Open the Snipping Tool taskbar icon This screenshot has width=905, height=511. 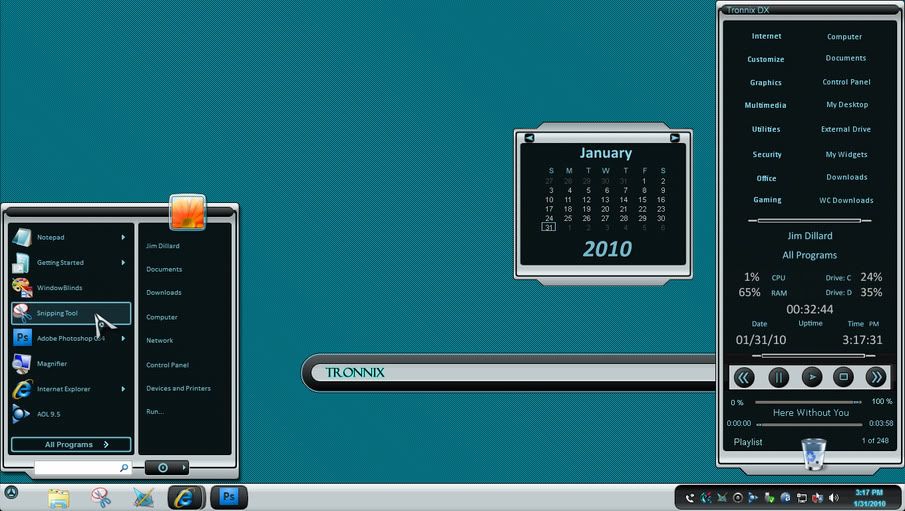tap(100, 497)
